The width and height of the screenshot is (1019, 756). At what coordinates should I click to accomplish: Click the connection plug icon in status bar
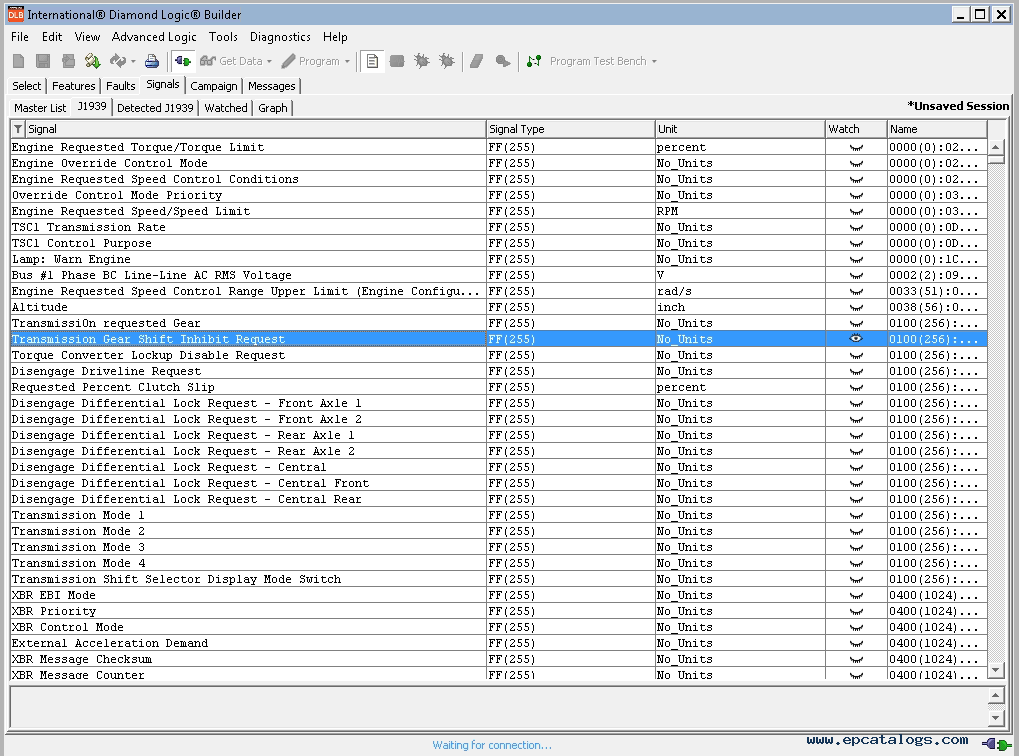point(994,744)
